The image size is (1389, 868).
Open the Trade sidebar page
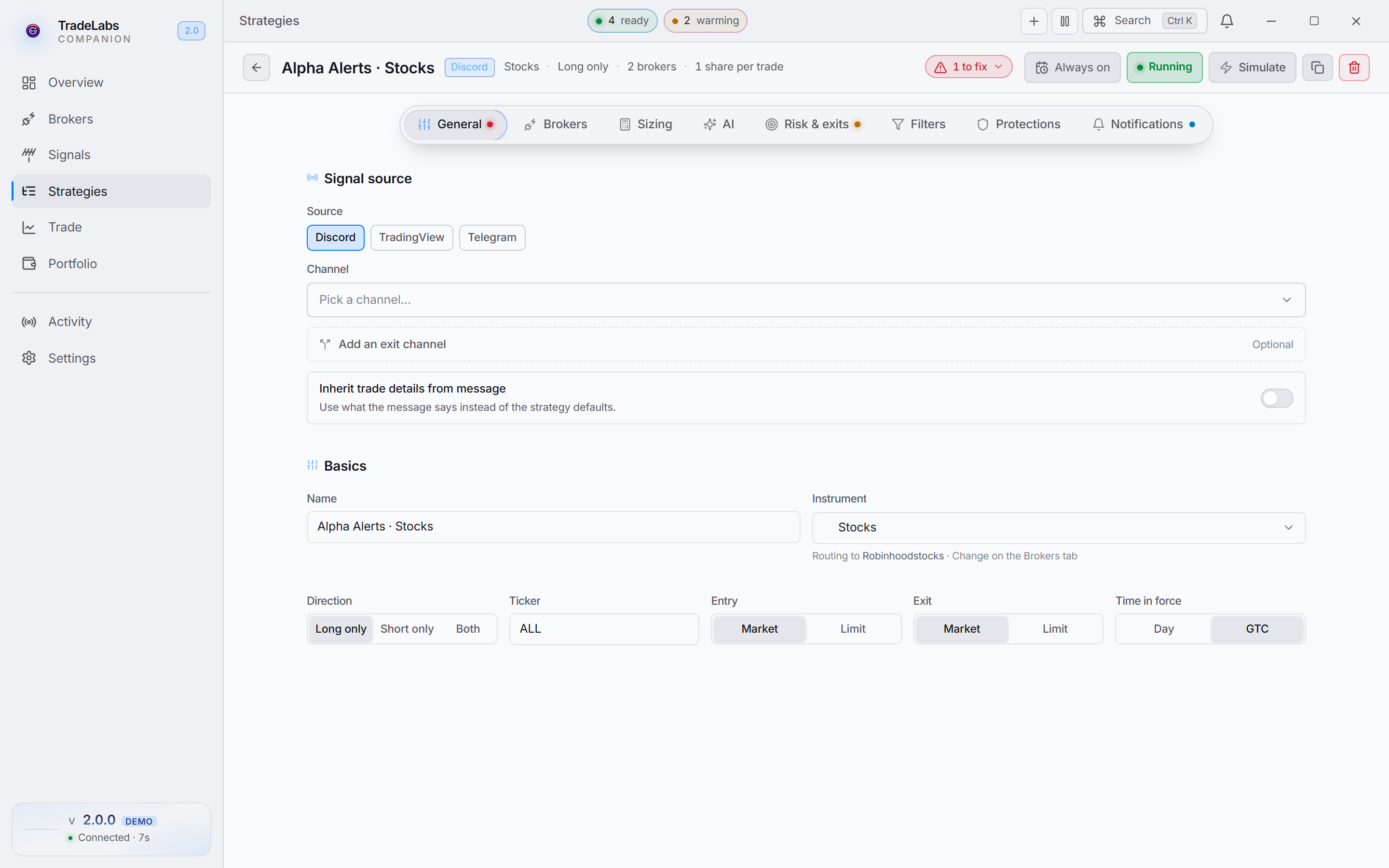[x=111, y=227]
